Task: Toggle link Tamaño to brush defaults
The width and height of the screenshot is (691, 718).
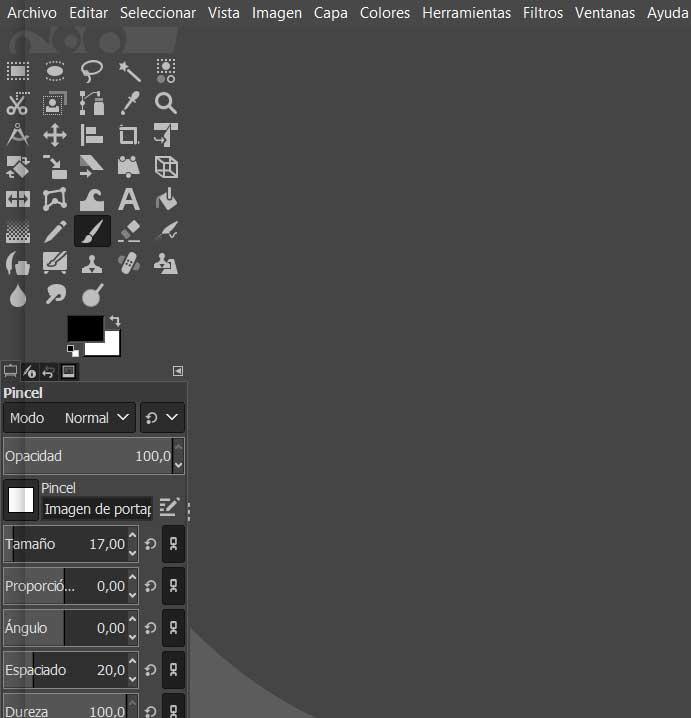Action: coord(174,544)
